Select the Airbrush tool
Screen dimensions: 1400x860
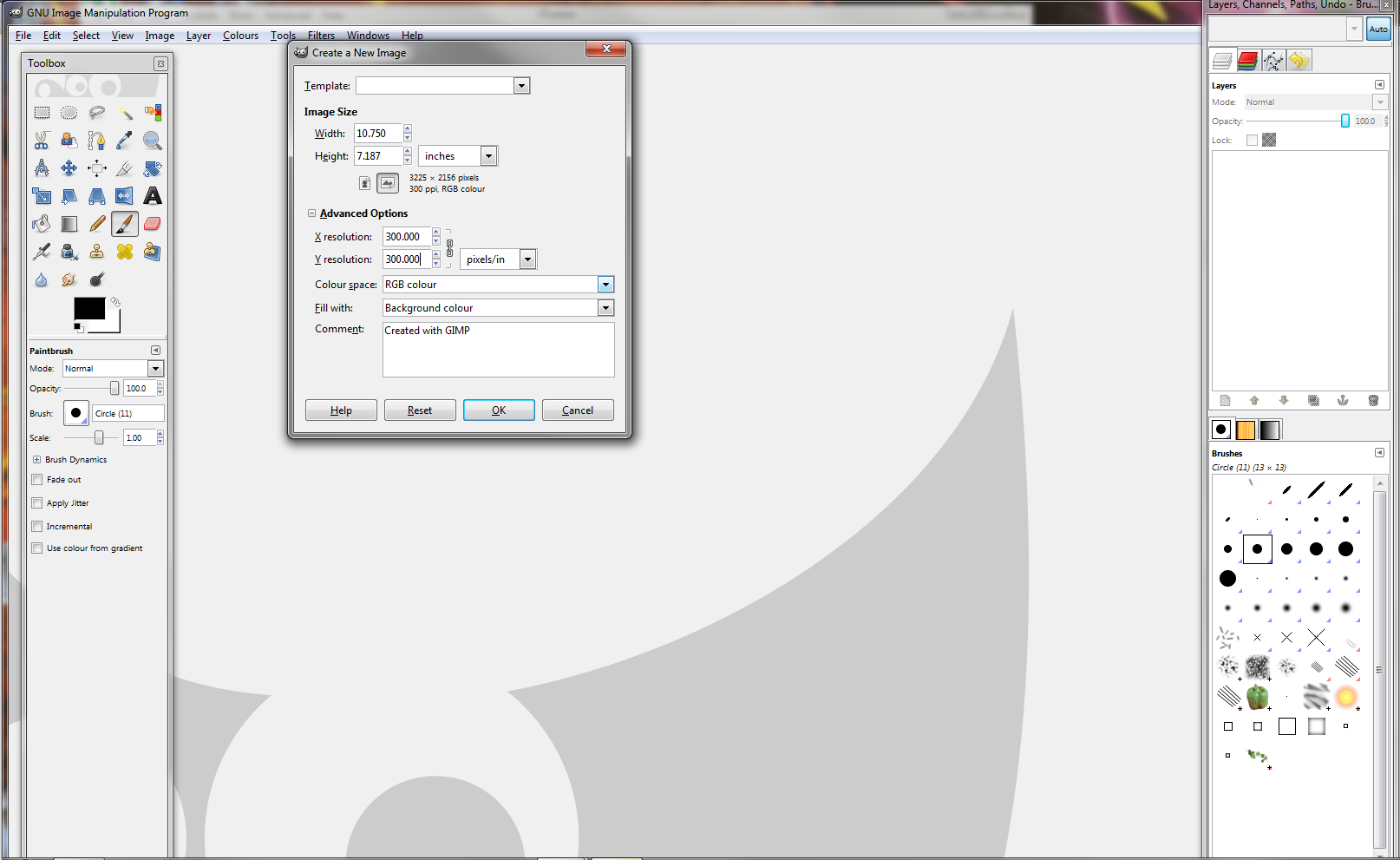coord(42,252)
